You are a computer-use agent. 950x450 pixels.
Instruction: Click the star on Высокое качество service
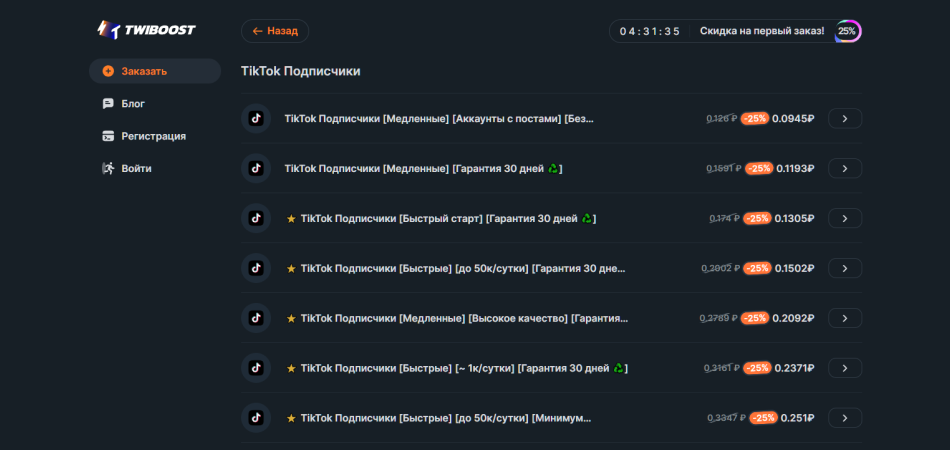click(292, 318)
